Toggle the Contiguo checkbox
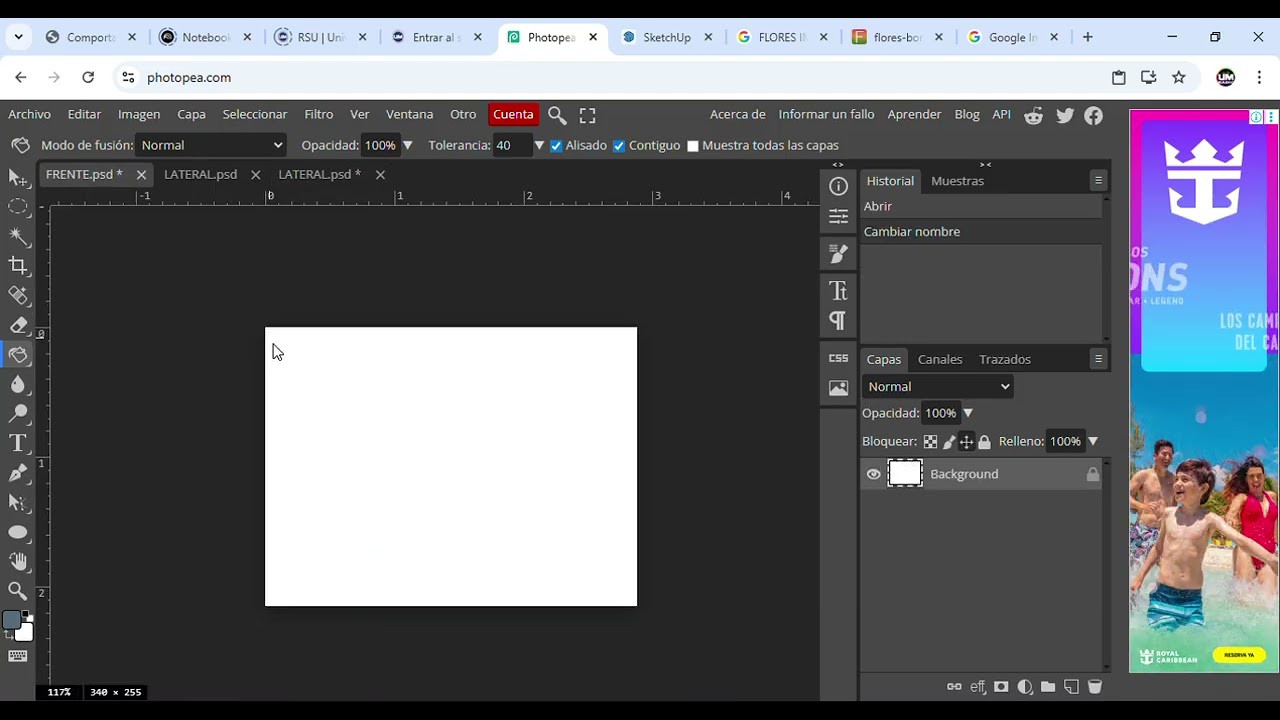The image size is (1280, 720). [619, 146]
